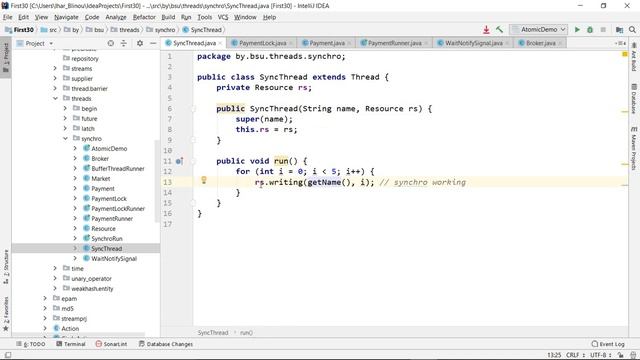Open the Navigate menu
This screenshot has height=360, width=640.
[x=66, y=17]
